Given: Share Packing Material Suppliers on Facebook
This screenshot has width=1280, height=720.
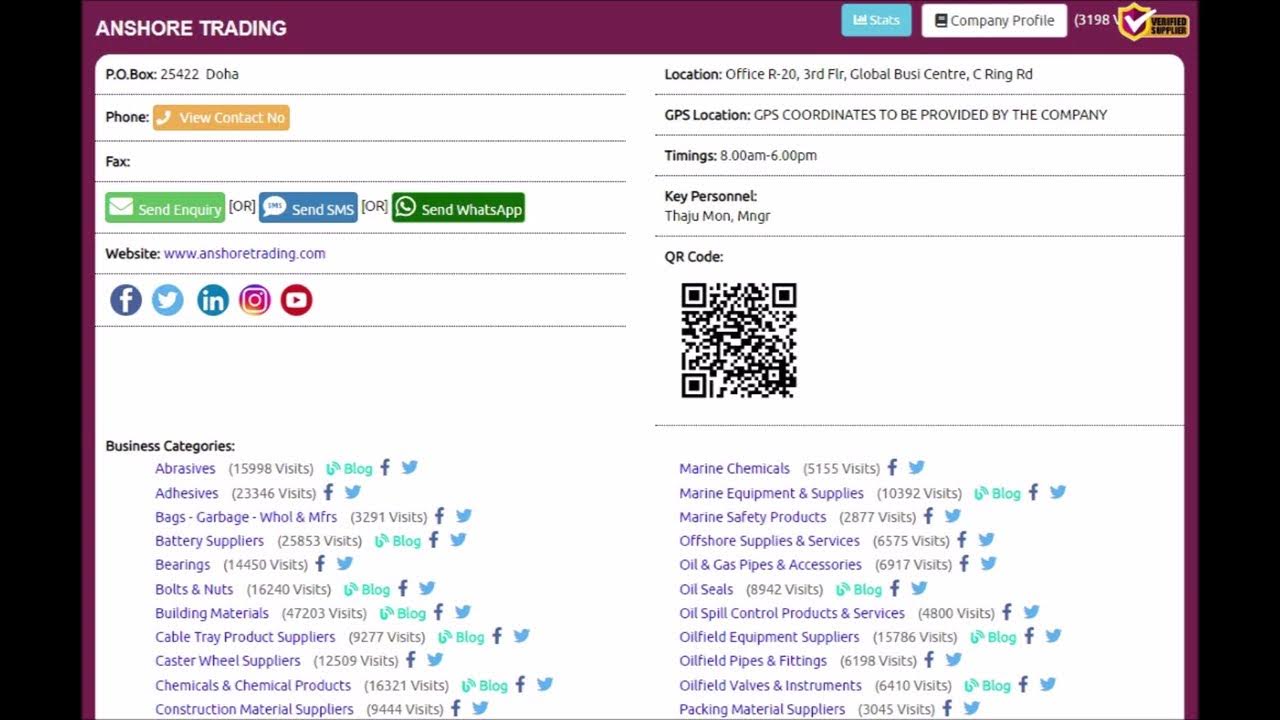Looking at the screenshot, I should tap(947, 708).
